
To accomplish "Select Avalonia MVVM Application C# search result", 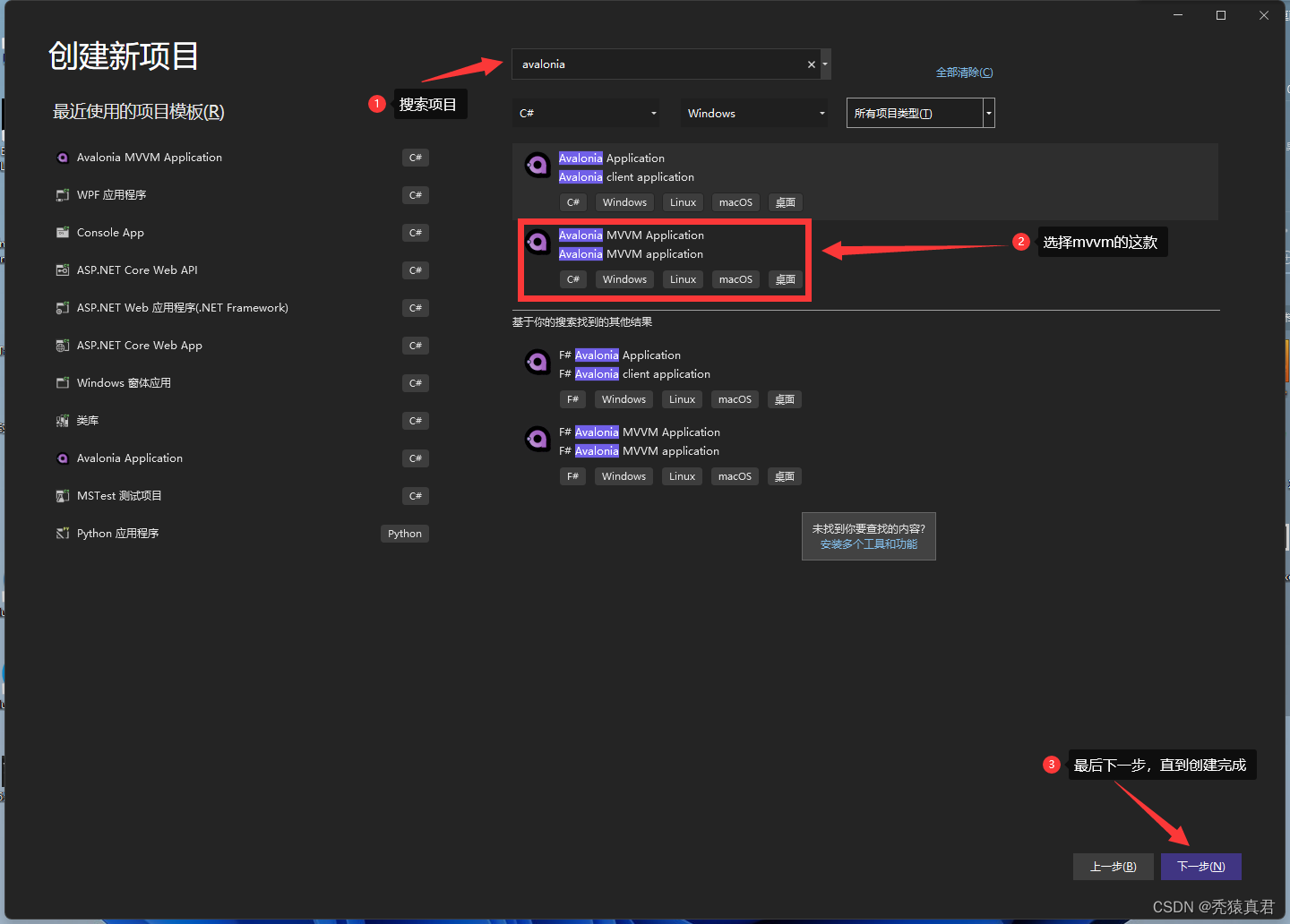I will click(865, 259).
